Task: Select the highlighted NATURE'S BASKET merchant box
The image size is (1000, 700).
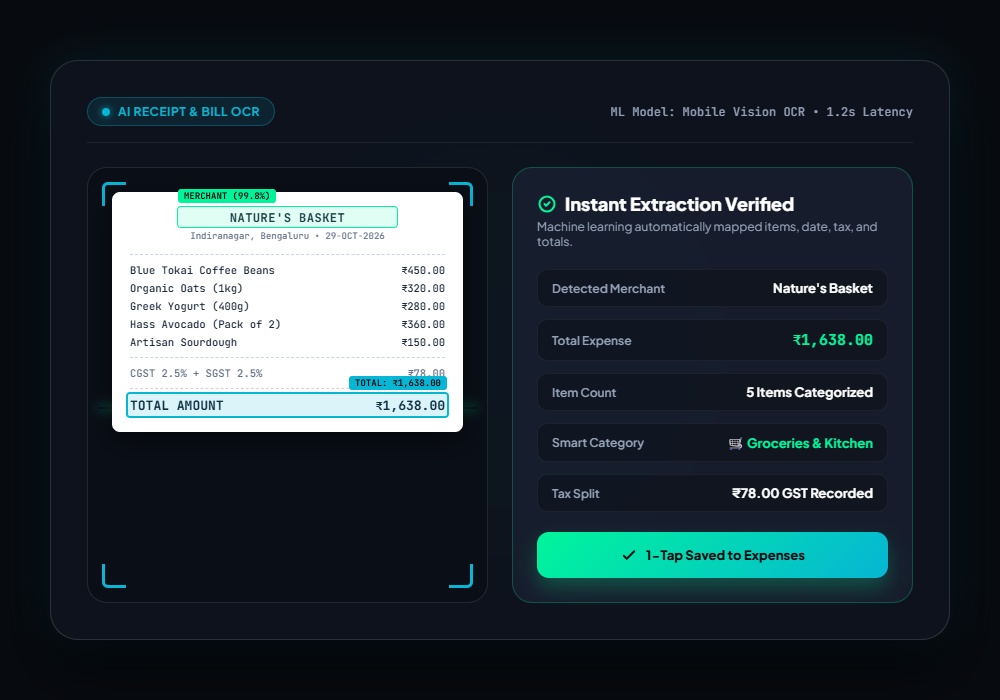Action: click(x=287, y=217)
